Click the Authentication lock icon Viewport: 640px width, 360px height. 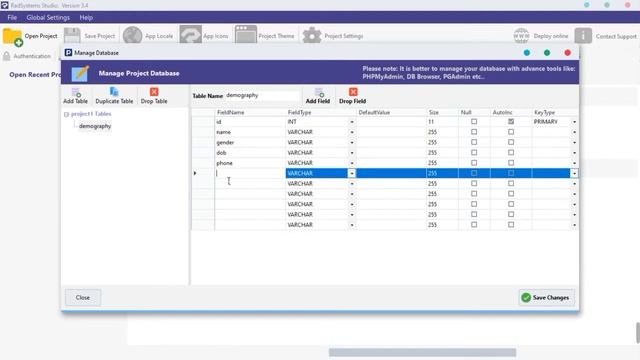7,56
